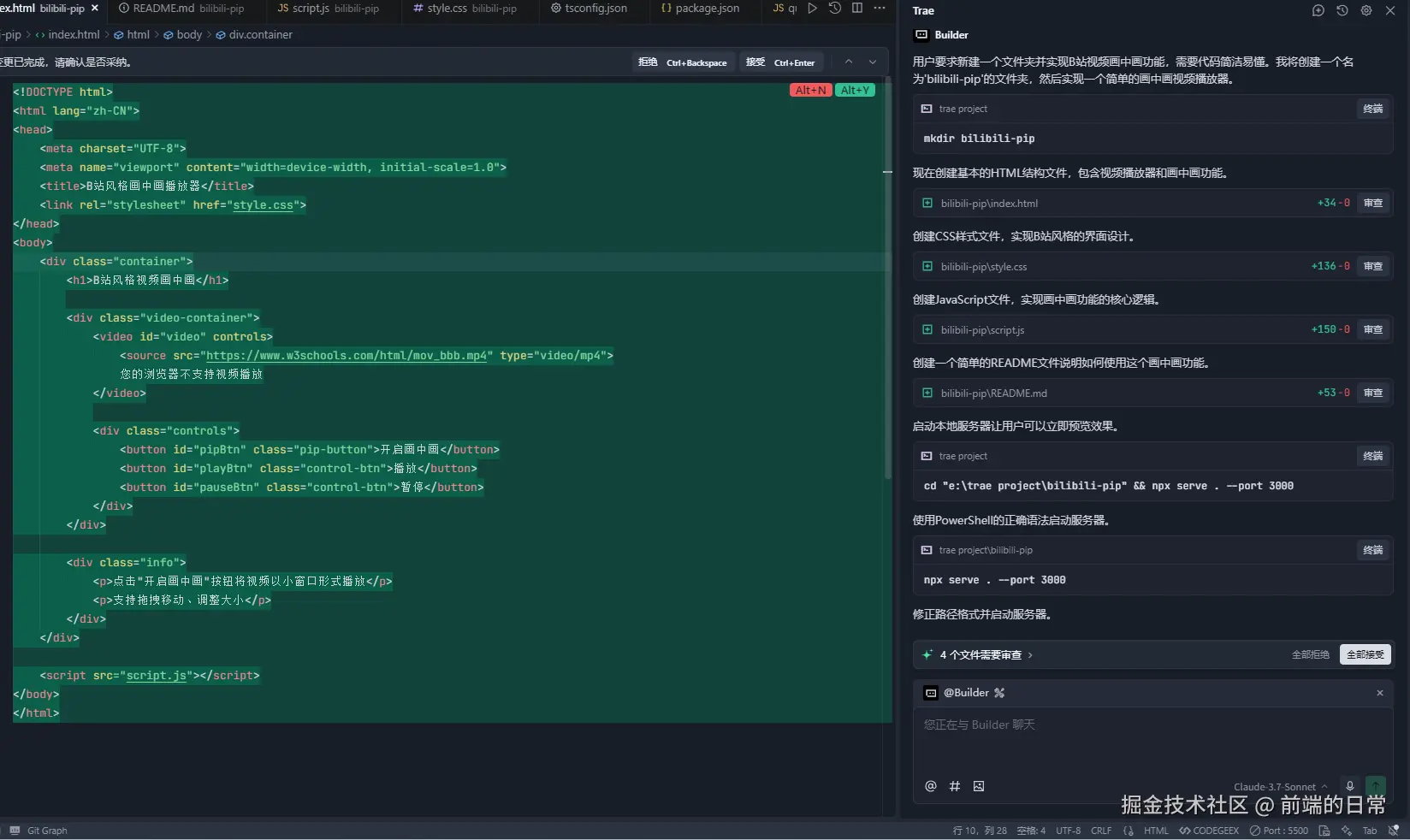Viewport: 1410px width, 840px height.
Task: Start voice input with microphone icon
Action: tap(1350, 786)
